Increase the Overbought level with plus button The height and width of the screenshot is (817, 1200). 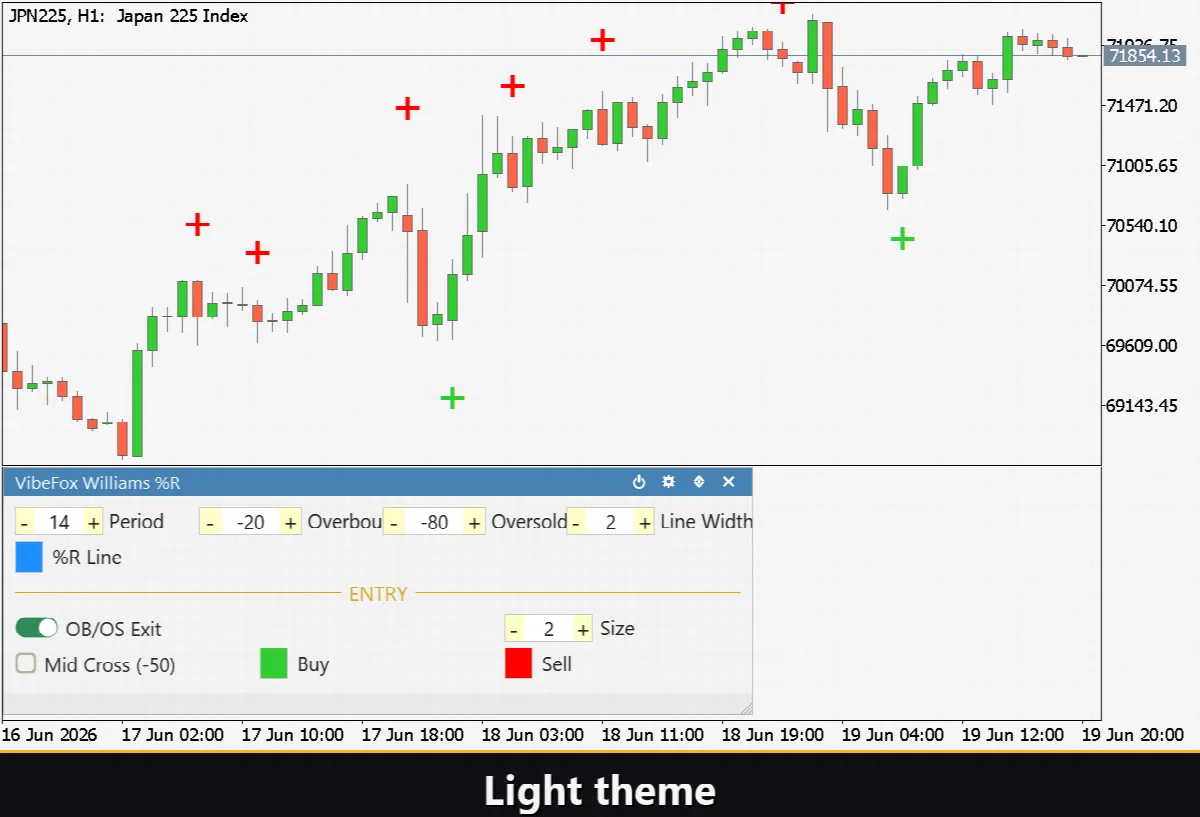pyautogui.click(x=290, y=521)
